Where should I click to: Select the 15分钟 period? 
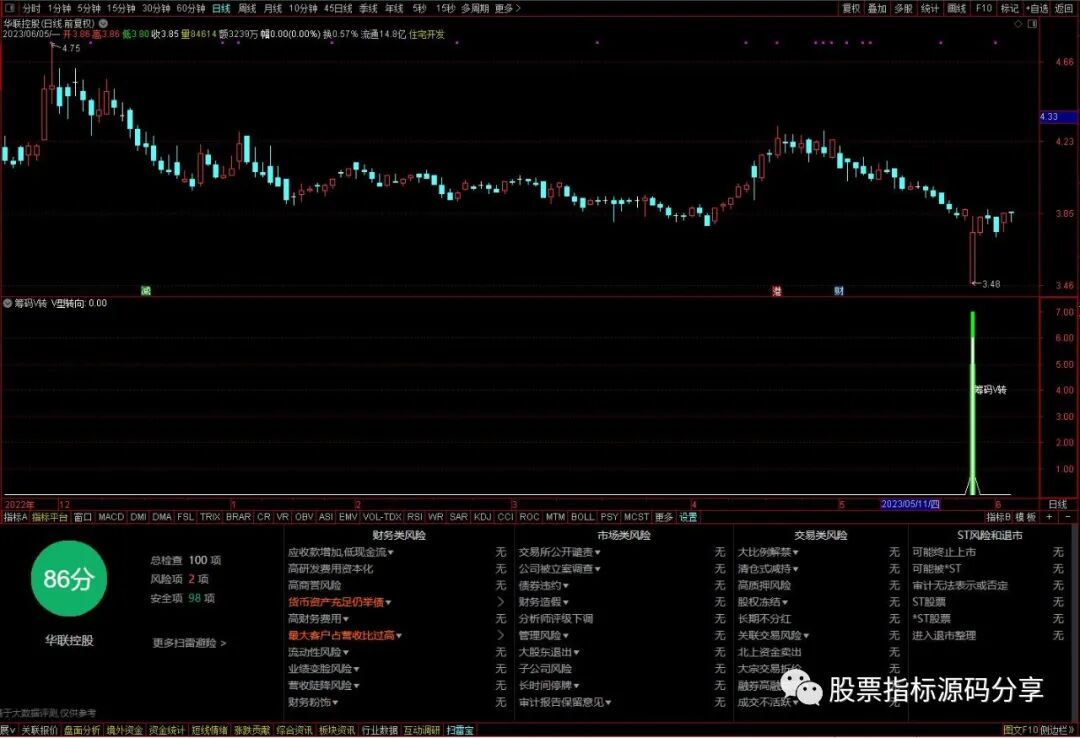click(121, 8)
